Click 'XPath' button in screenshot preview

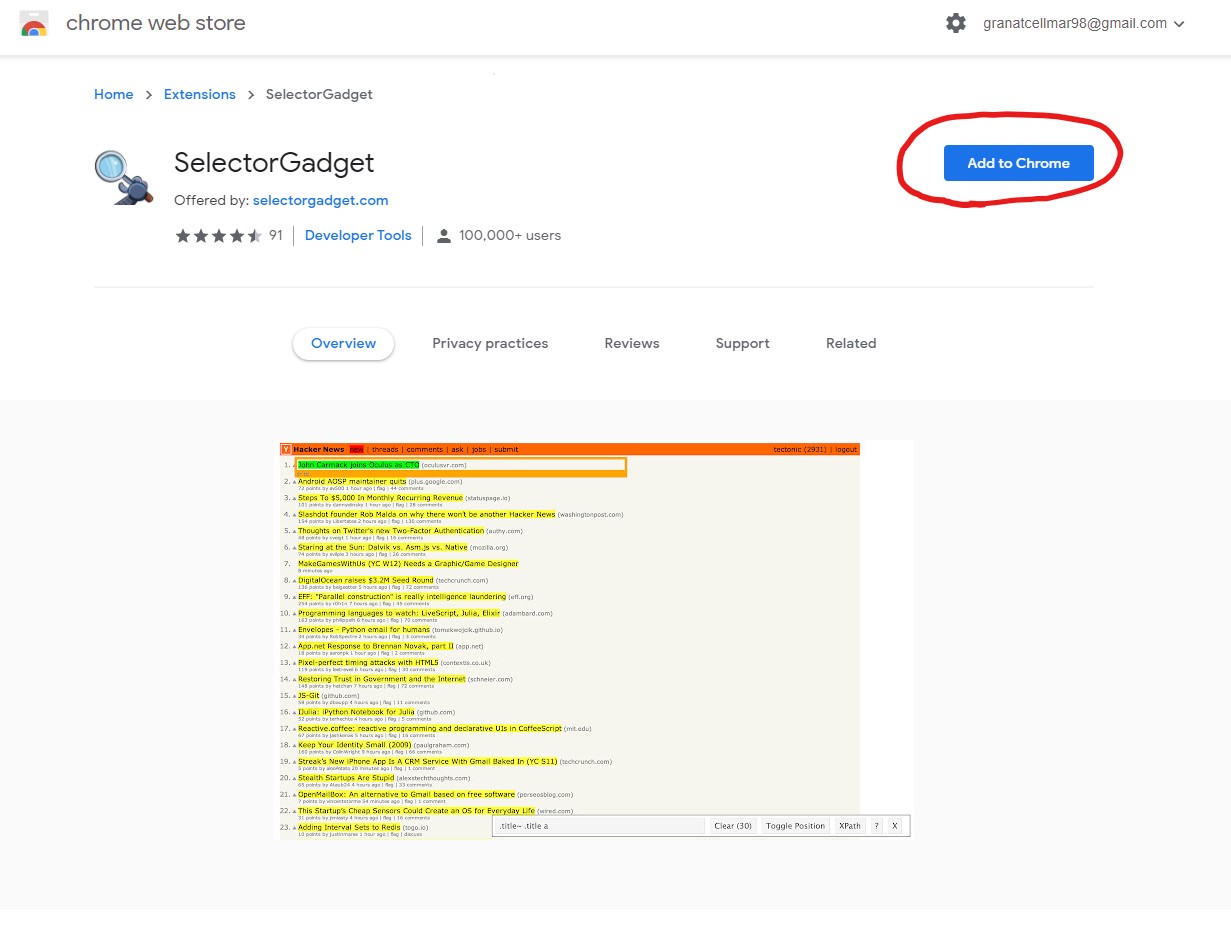850,826
